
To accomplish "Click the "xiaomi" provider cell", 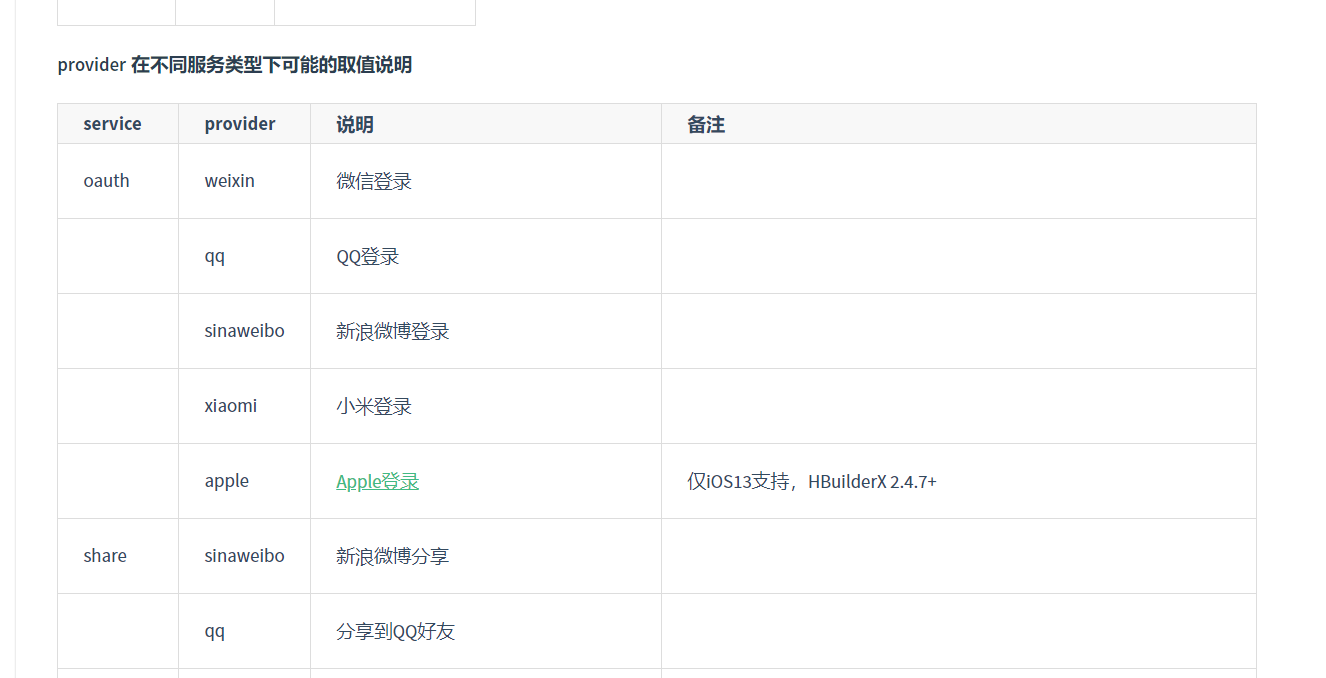I will tap(231, 406).
